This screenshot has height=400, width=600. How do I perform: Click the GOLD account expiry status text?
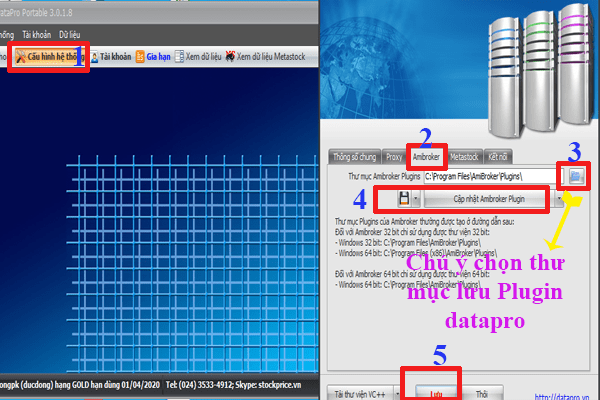pyautogui.click(x=80, y=385)
